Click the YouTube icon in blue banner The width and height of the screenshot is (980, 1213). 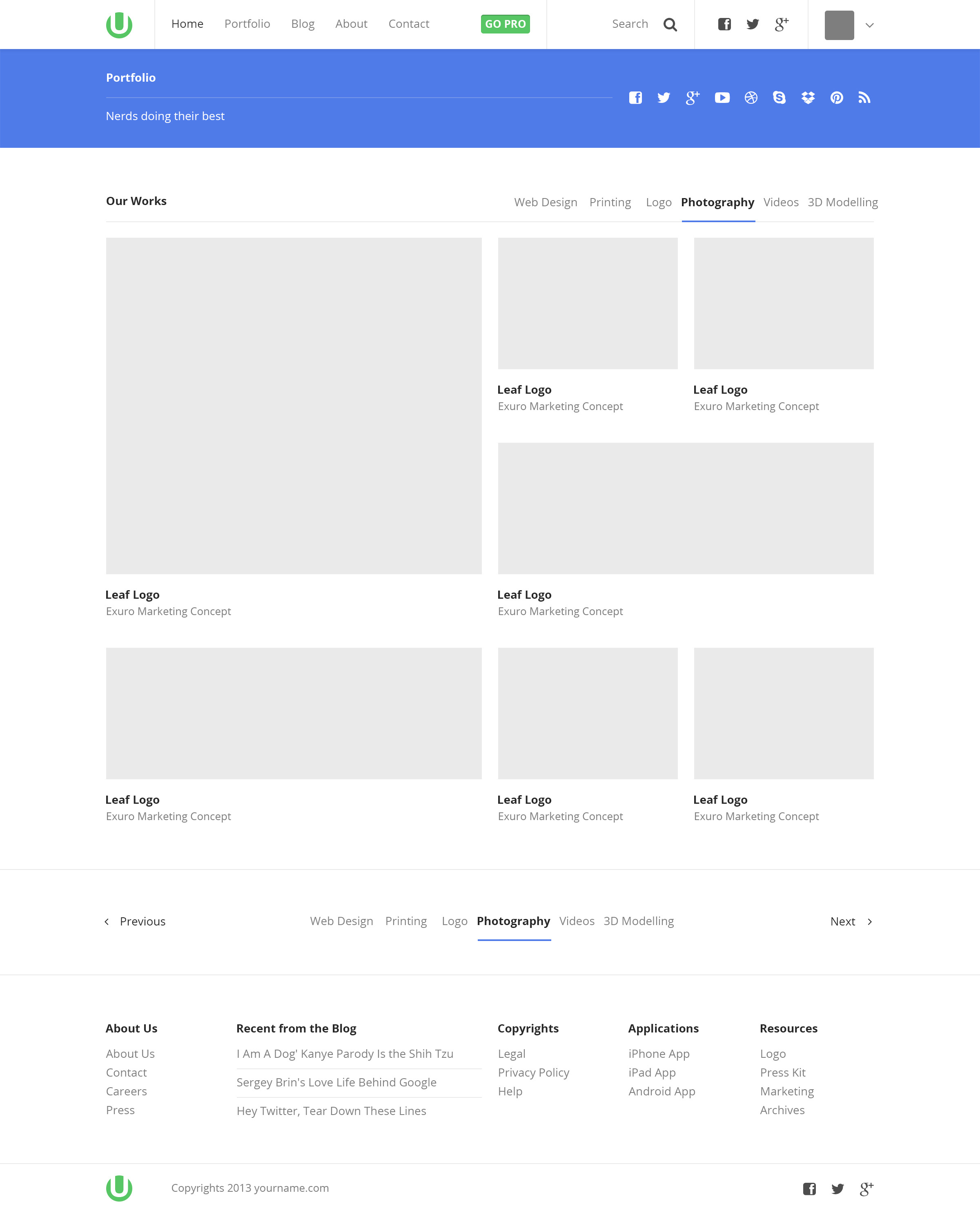click(722, 98)
